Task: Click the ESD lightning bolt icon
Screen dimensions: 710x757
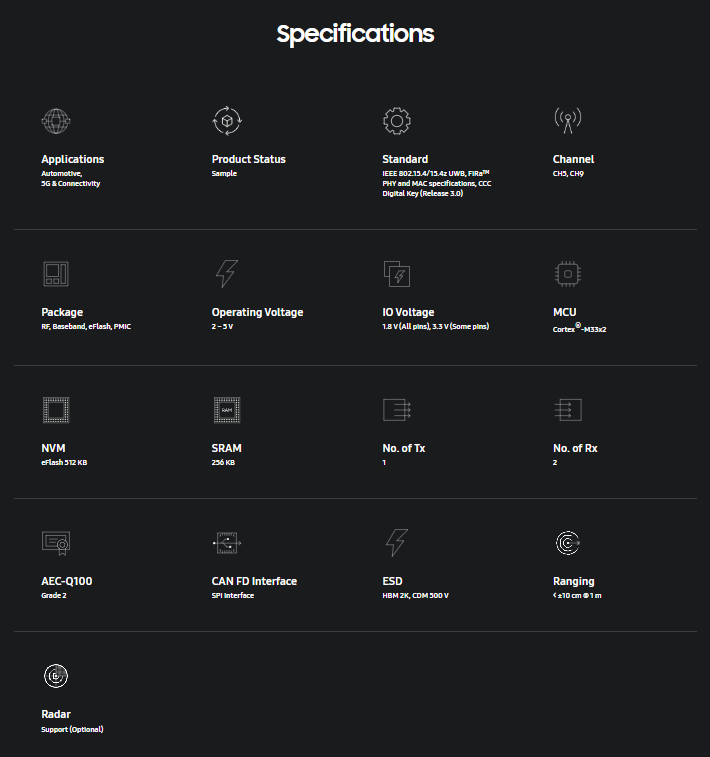Action: click(397, 543)
